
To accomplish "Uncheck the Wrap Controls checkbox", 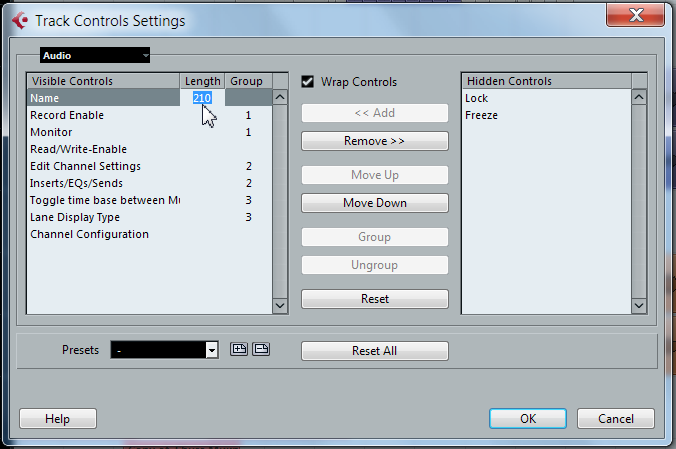I will tap(307, 82).
